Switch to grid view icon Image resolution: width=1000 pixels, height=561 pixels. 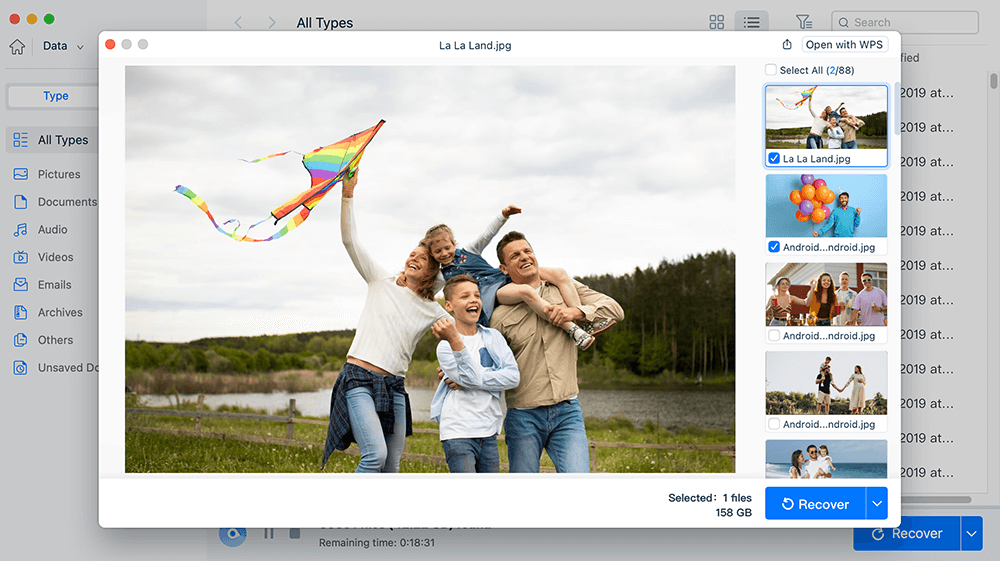tap(716, 22)
